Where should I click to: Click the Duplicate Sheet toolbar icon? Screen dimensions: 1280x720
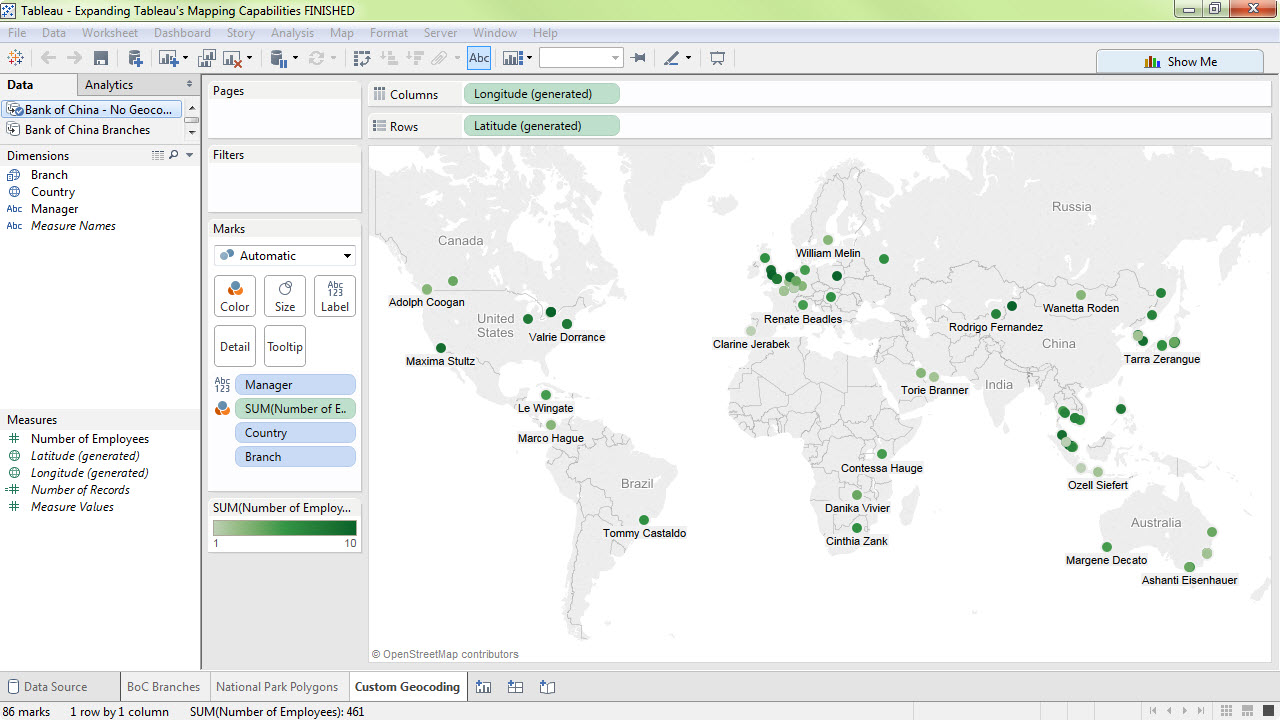click(x=207, y=59)
